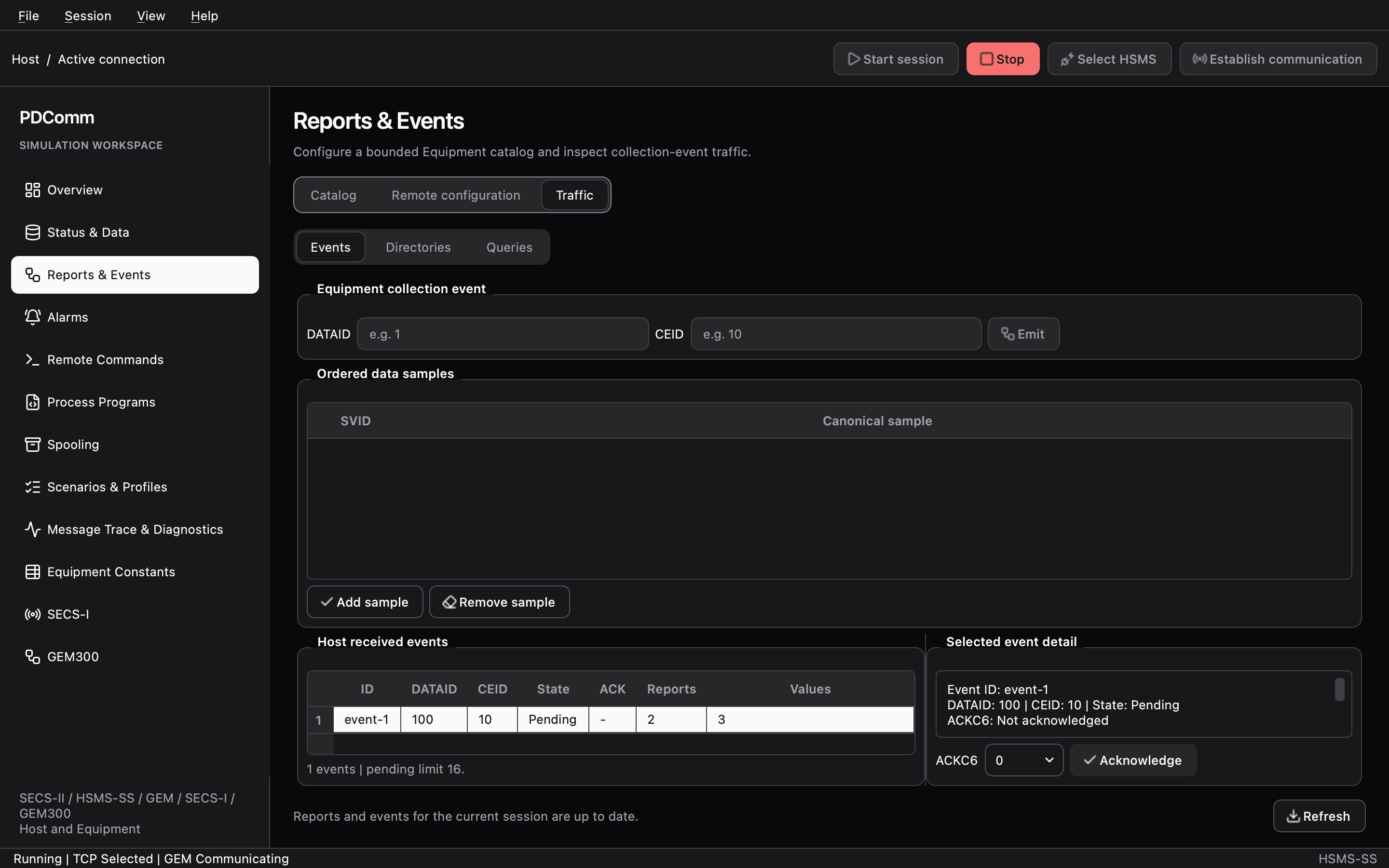Open the Session menu

88,15
